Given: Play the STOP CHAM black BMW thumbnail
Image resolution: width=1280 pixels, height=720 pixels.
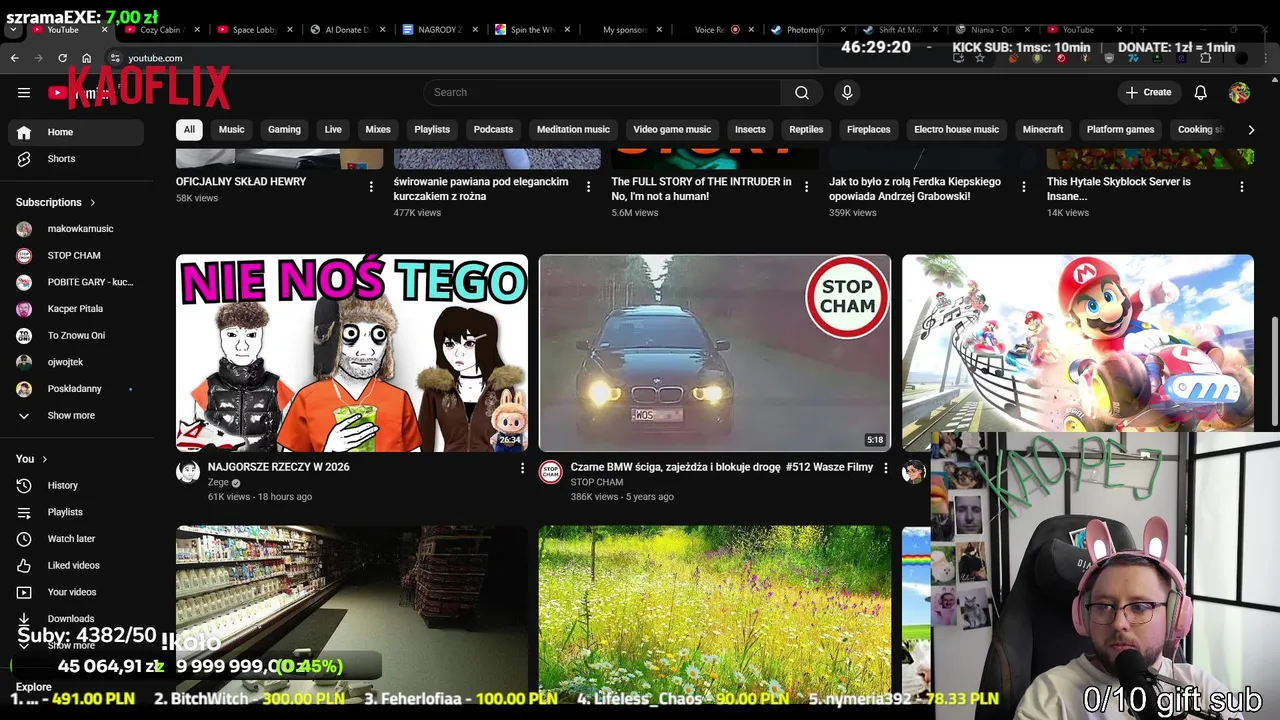Looking at the screenshot, I should pos(715,353).
